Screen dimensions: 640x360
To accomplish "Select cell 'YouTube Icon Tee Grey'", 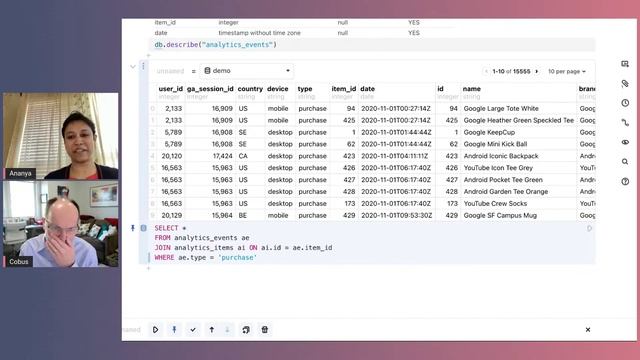I will pos(498,168).
